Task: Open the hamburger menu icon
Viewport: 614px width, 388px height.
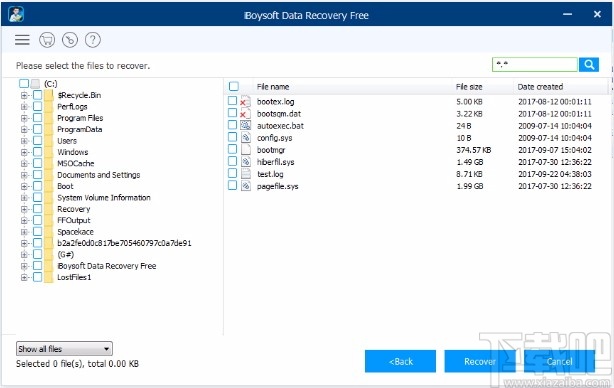Action: tap(22, 40)
